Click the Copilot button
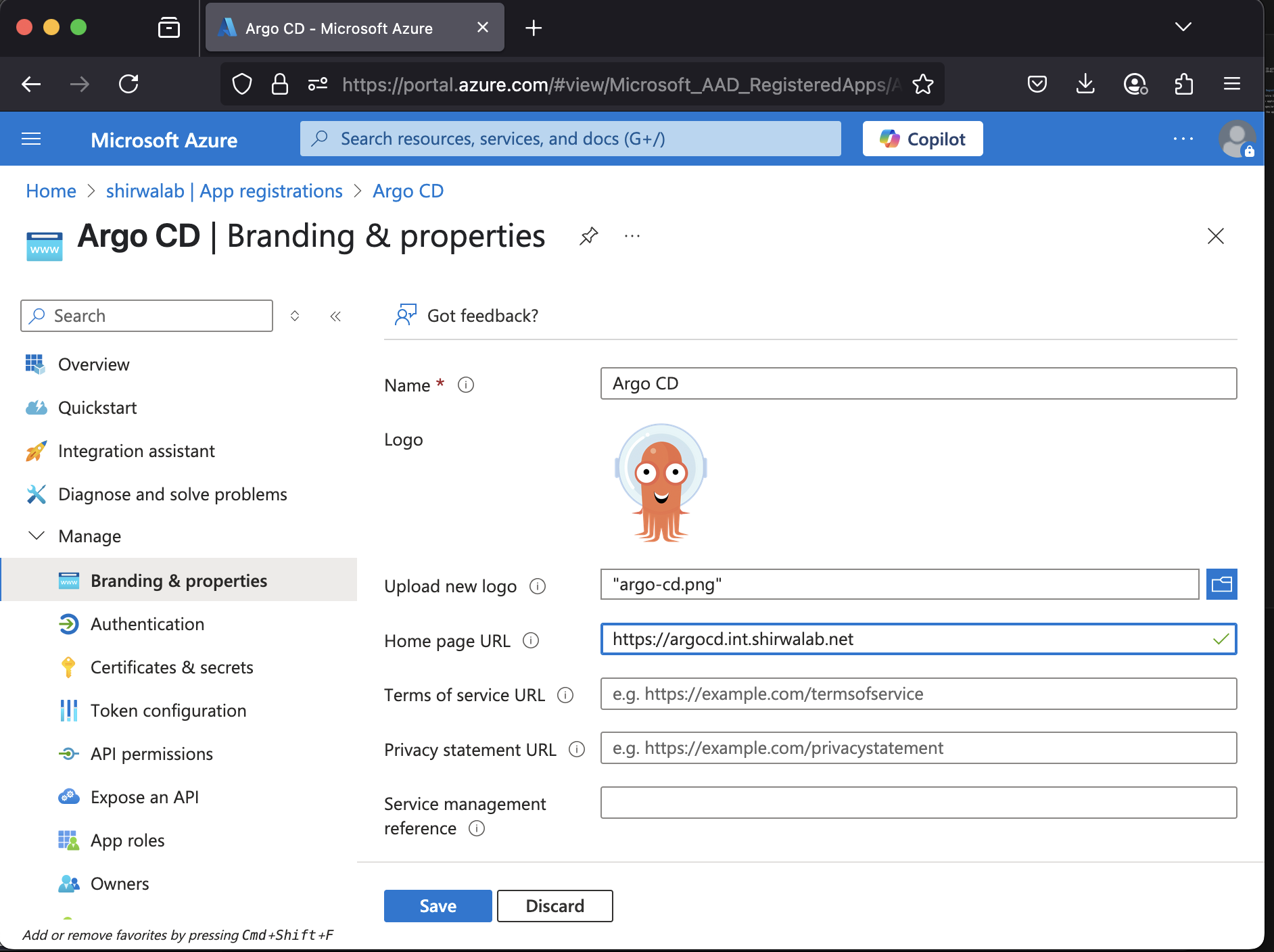This screenshot has width=1274, height=952. (922, 139)
